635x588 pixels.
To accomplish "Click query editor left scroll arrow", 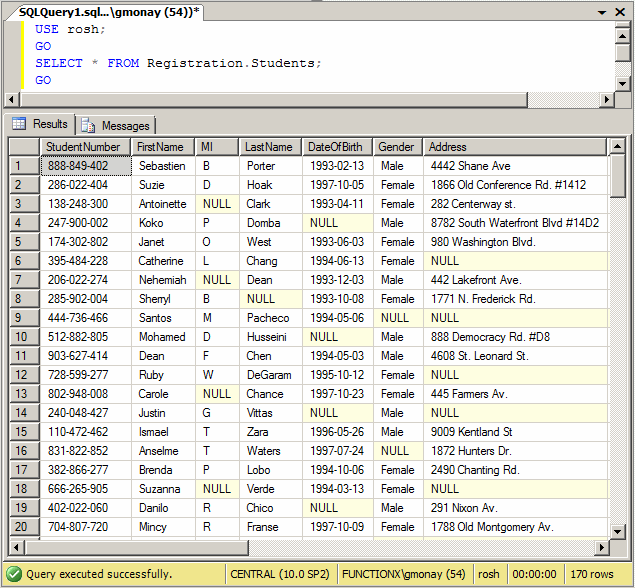I will 11,99.
